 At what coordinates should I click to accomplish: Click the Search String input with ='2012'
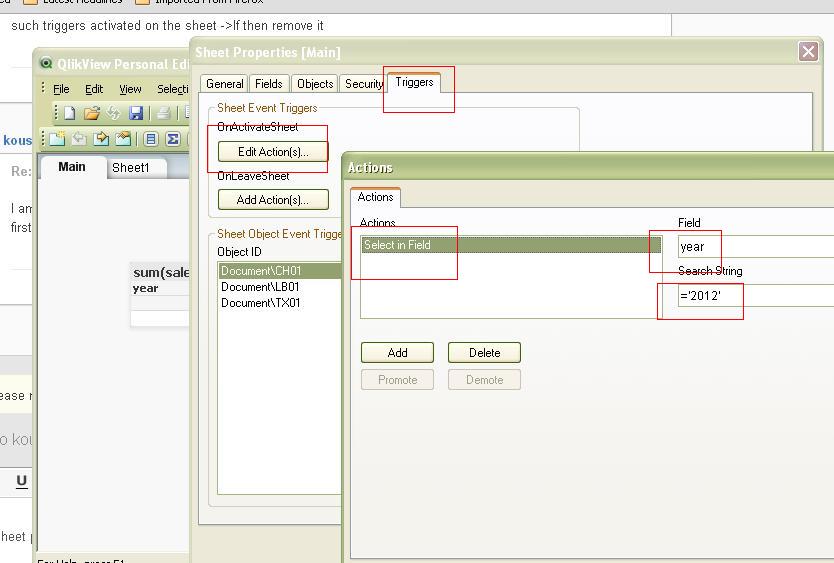tap(755, 295)
